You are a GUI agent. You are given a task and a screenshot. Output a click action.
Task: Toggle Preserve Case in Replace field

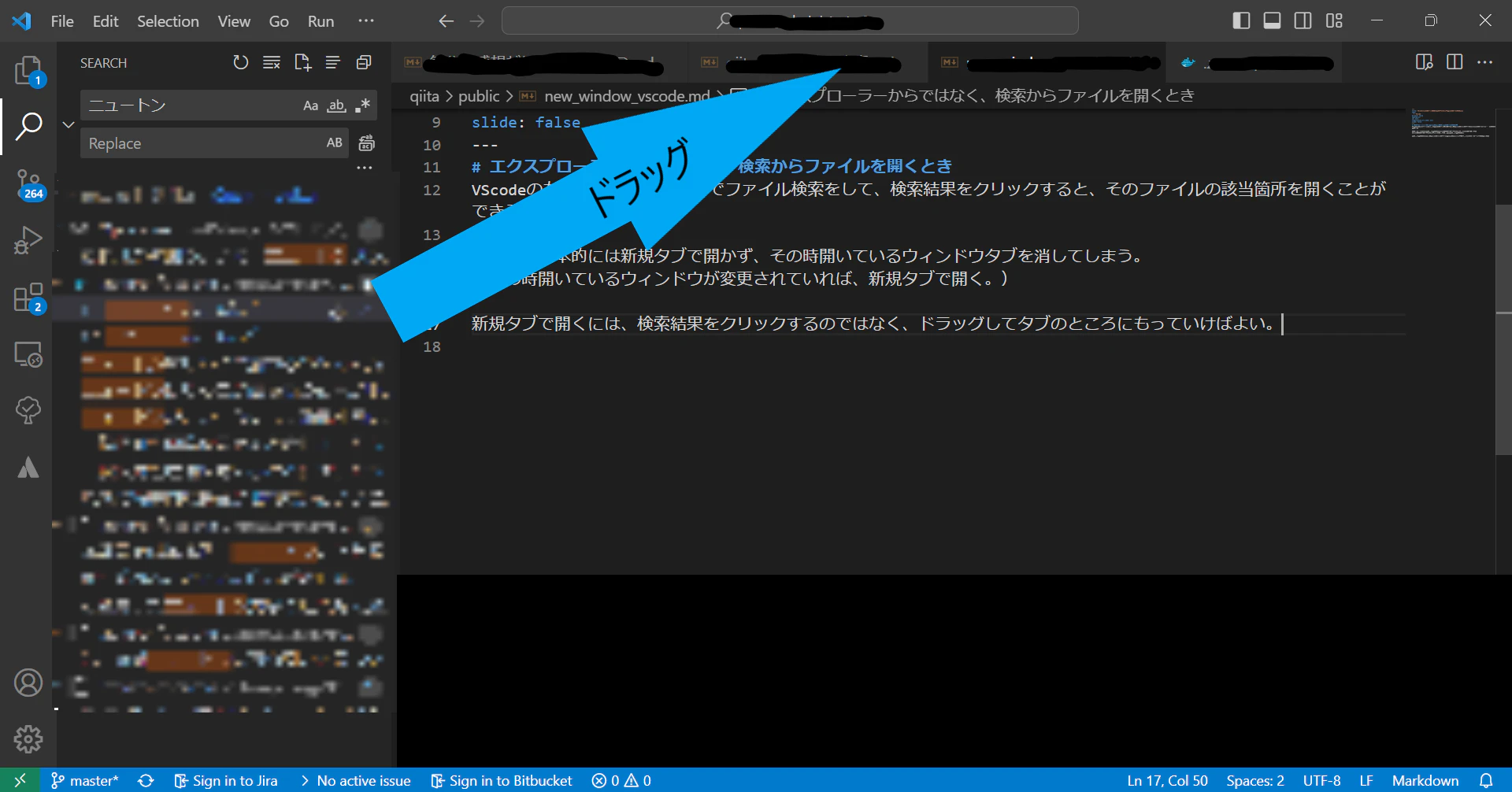(x=335, y=143)
